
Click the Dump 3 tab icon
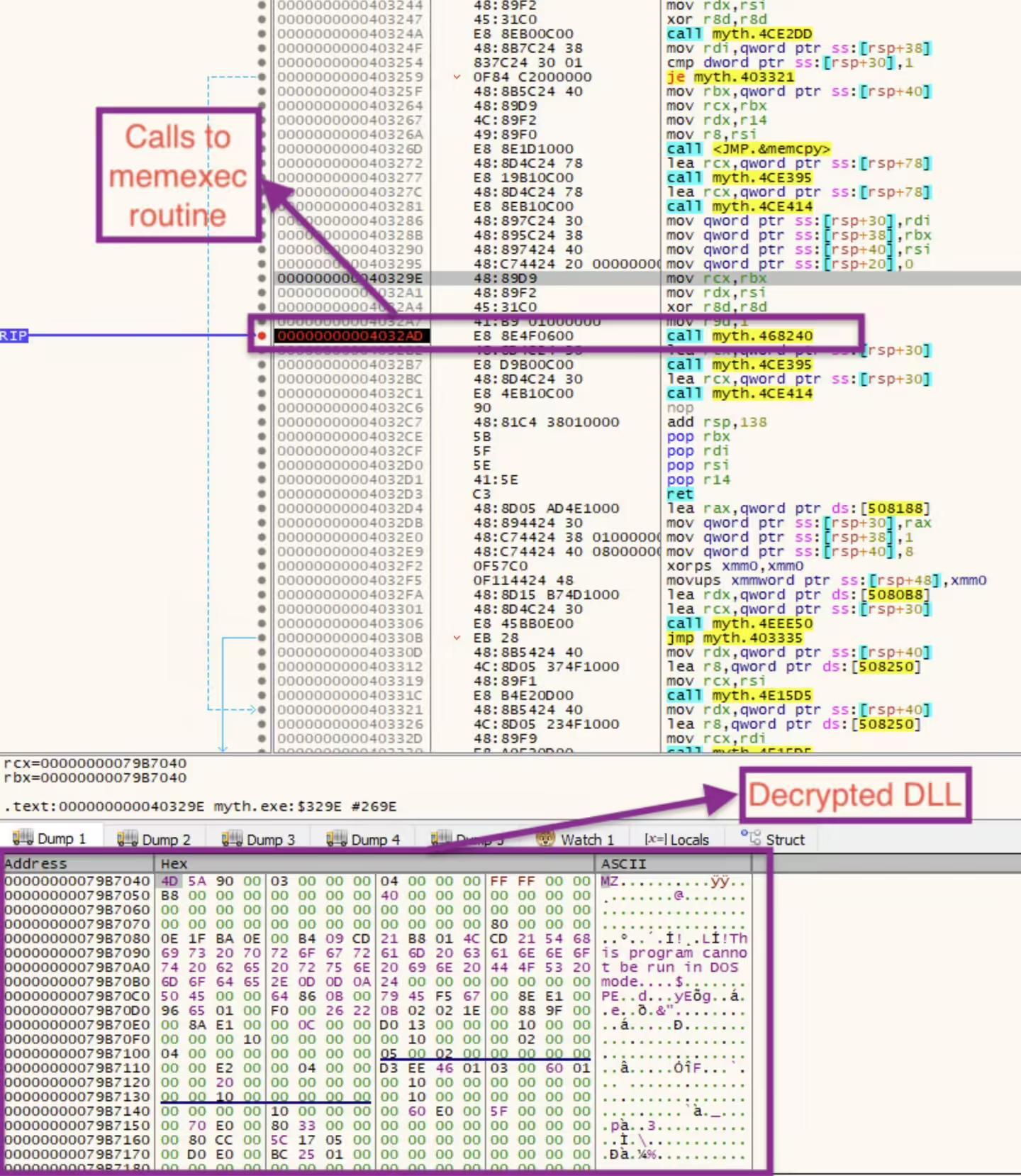click(x=232, y=838)
